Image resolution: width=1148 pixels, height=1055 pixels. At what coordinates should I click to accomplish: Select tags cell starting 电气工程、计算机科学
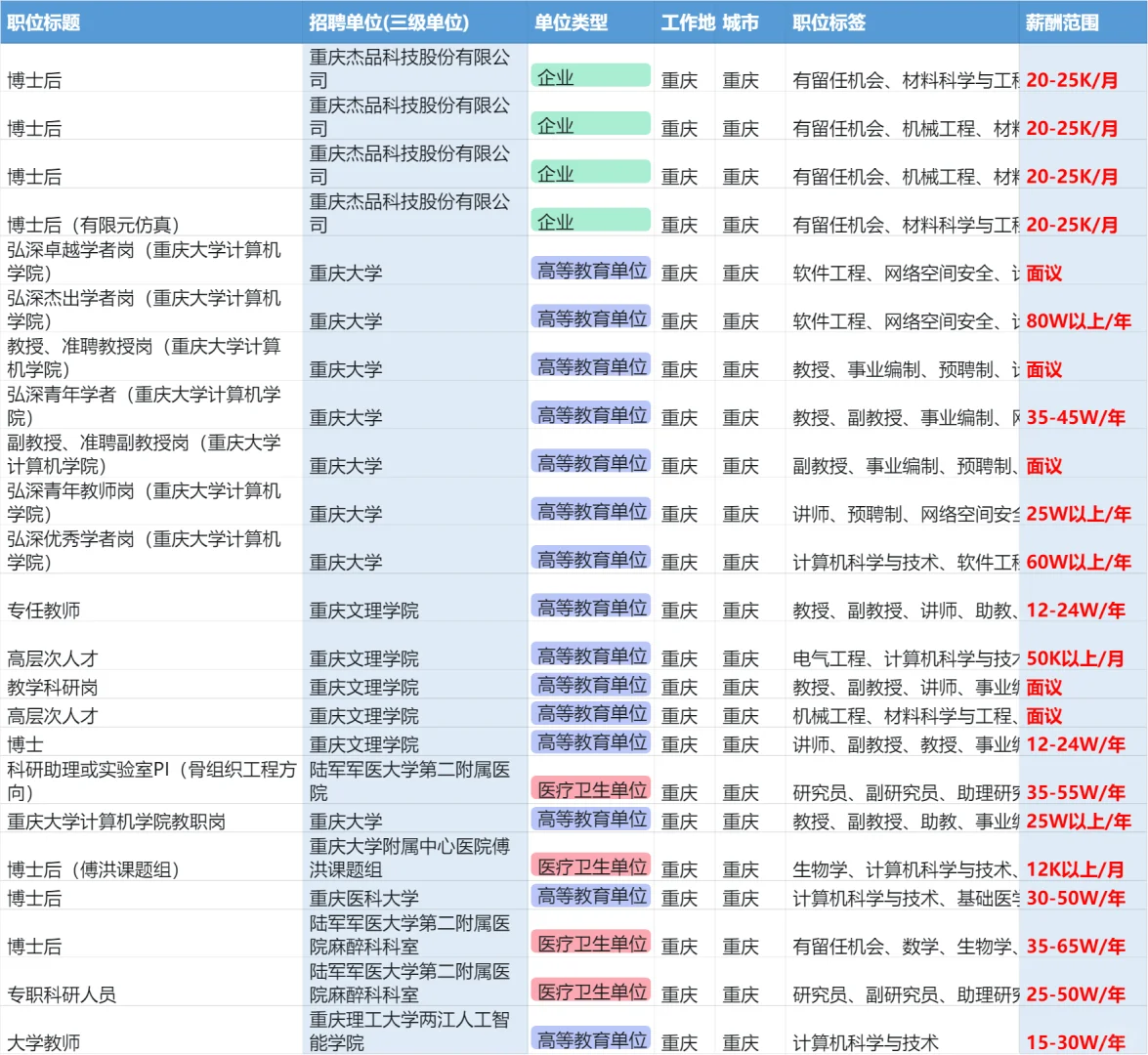click(x=902, y=646)
